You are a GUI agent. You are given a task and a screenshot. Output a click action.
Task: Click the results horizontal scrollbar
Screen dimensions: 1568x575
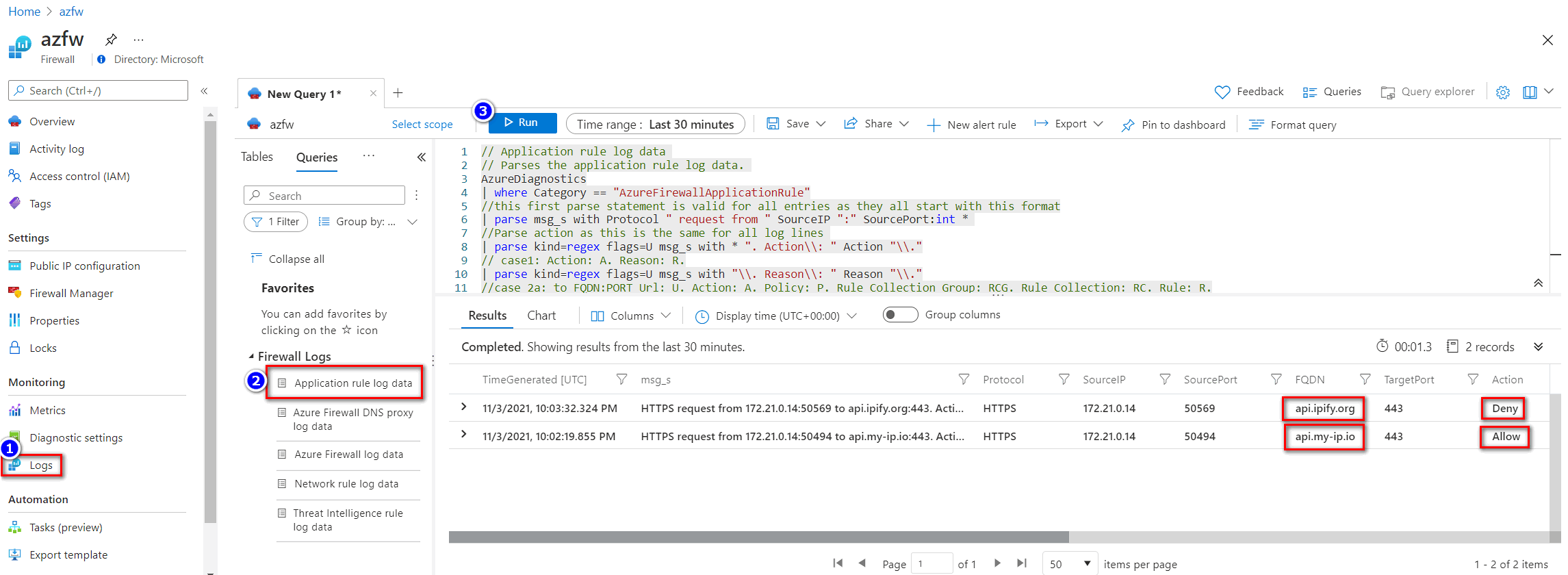coord(758,537)
